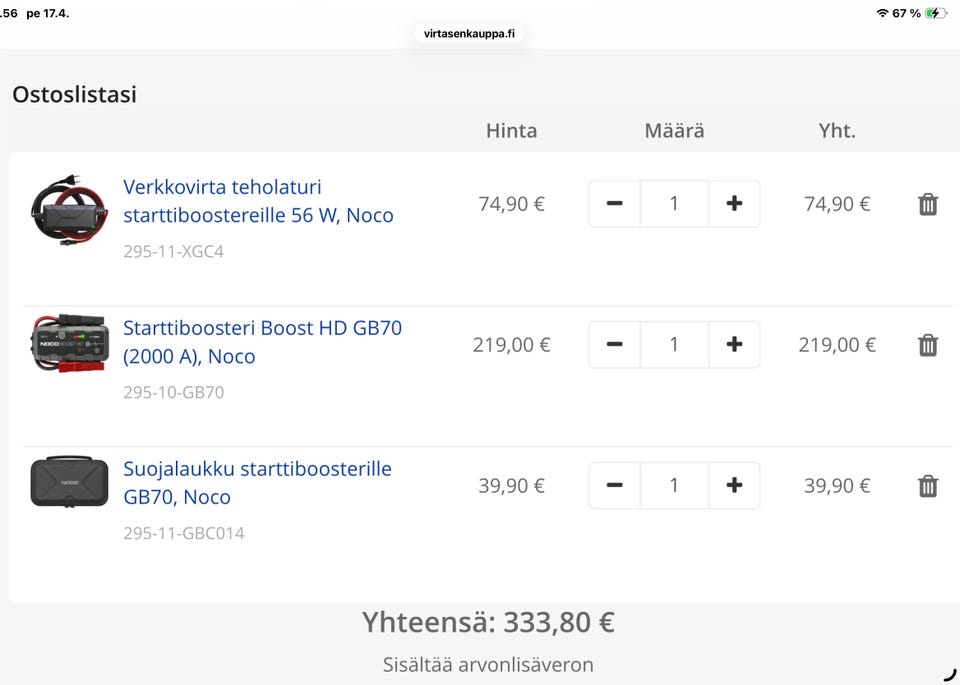Tap the GB70 jump starter thumbnail
Screen dimensions: 960x685
(x=68, y=343)
